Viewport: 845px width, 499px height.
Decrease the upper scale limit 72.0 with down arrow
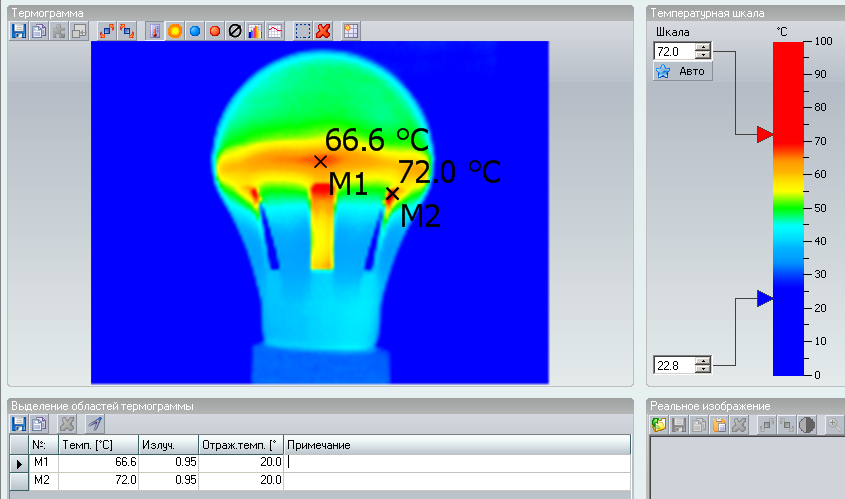pyautogui.click(x=703, y=55)
